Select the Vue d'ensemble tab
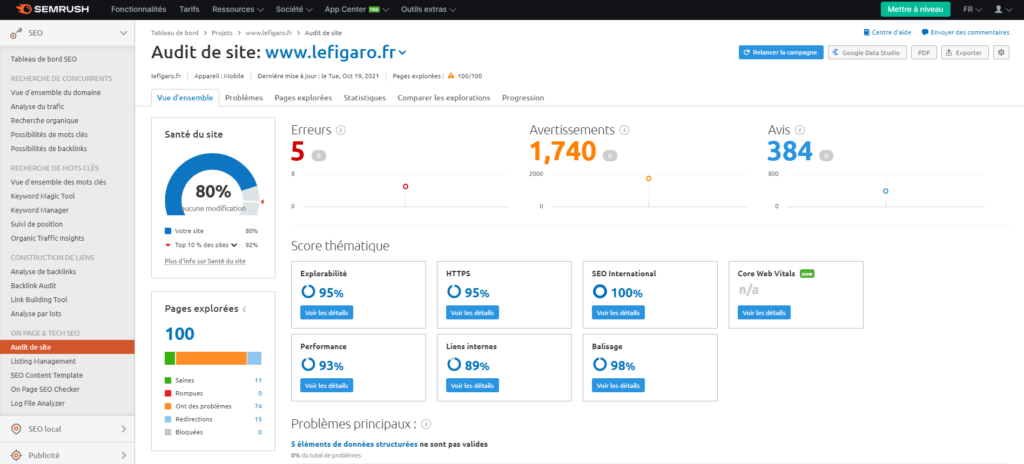Viewport: 1024px width, 464px height. click(x=185, y=97)
